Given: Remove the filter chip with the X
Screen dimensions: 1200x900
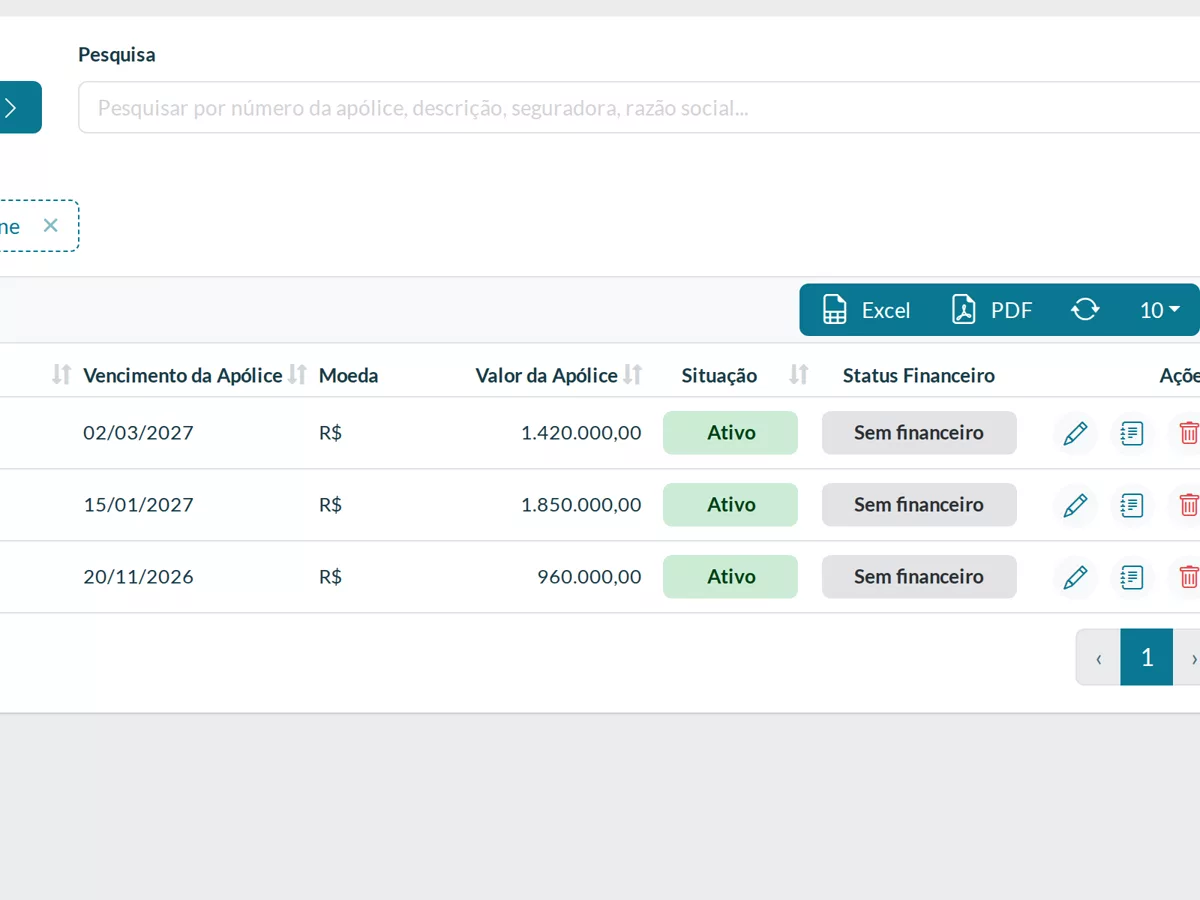Looking at the screenshot, I should [51, 225].
